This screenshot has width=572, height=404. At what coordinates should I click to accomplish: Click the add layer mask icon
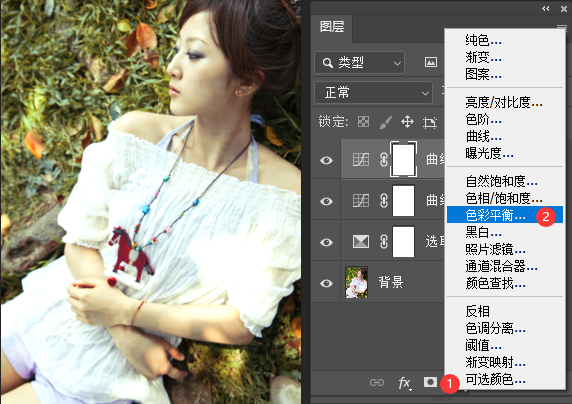coord(430,382)
